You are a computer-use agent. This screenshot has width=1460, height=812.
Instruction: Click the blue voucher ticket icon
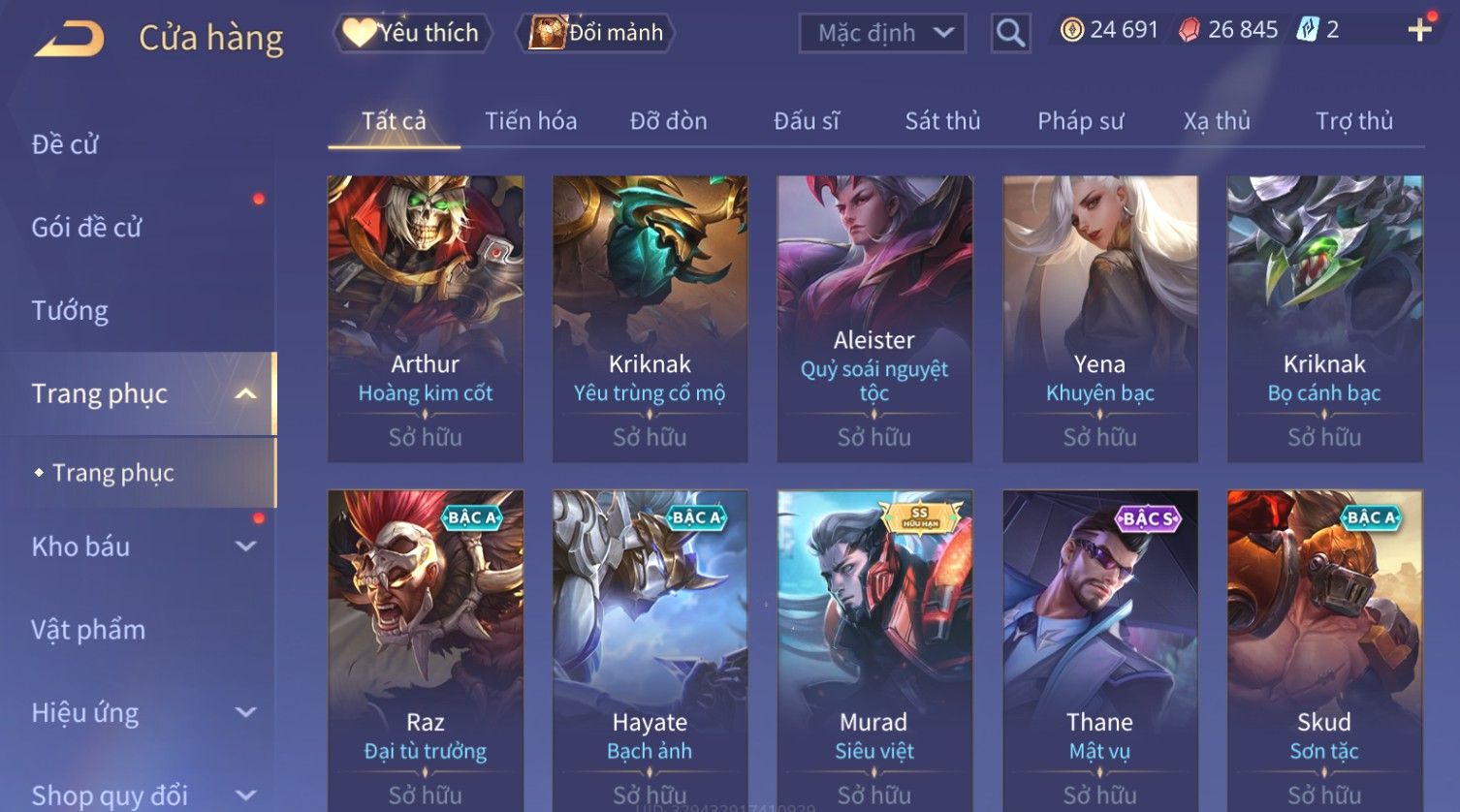coord(1308,30)
